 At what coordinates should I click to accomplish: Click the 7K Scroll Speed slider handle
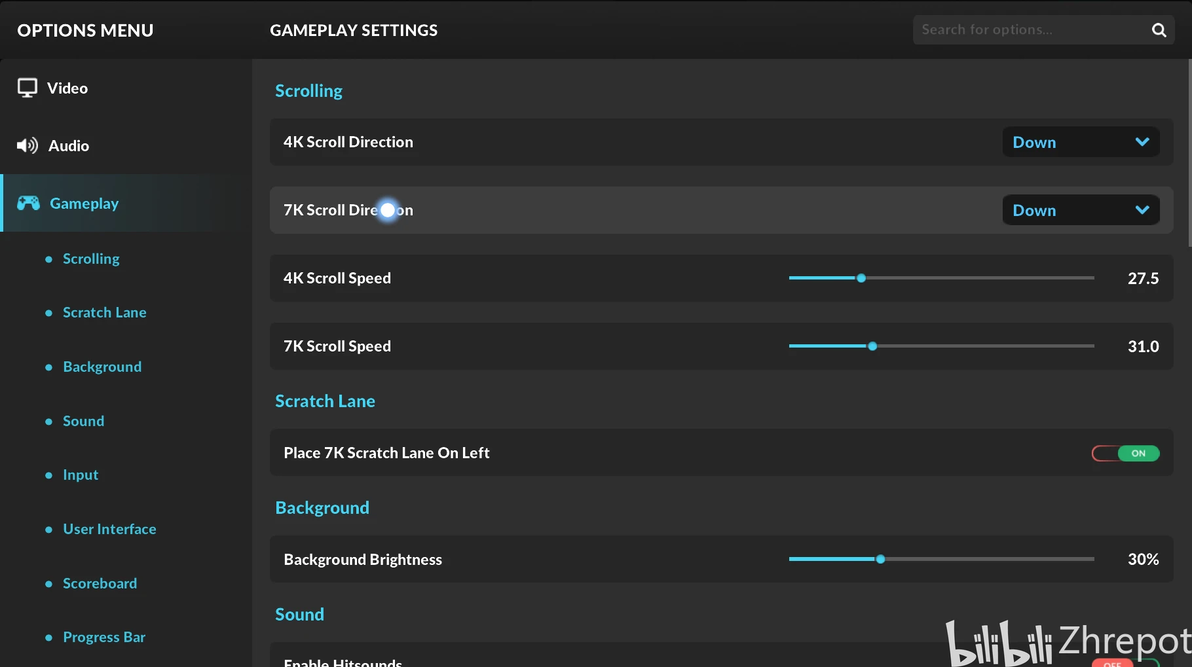point(872,346)
